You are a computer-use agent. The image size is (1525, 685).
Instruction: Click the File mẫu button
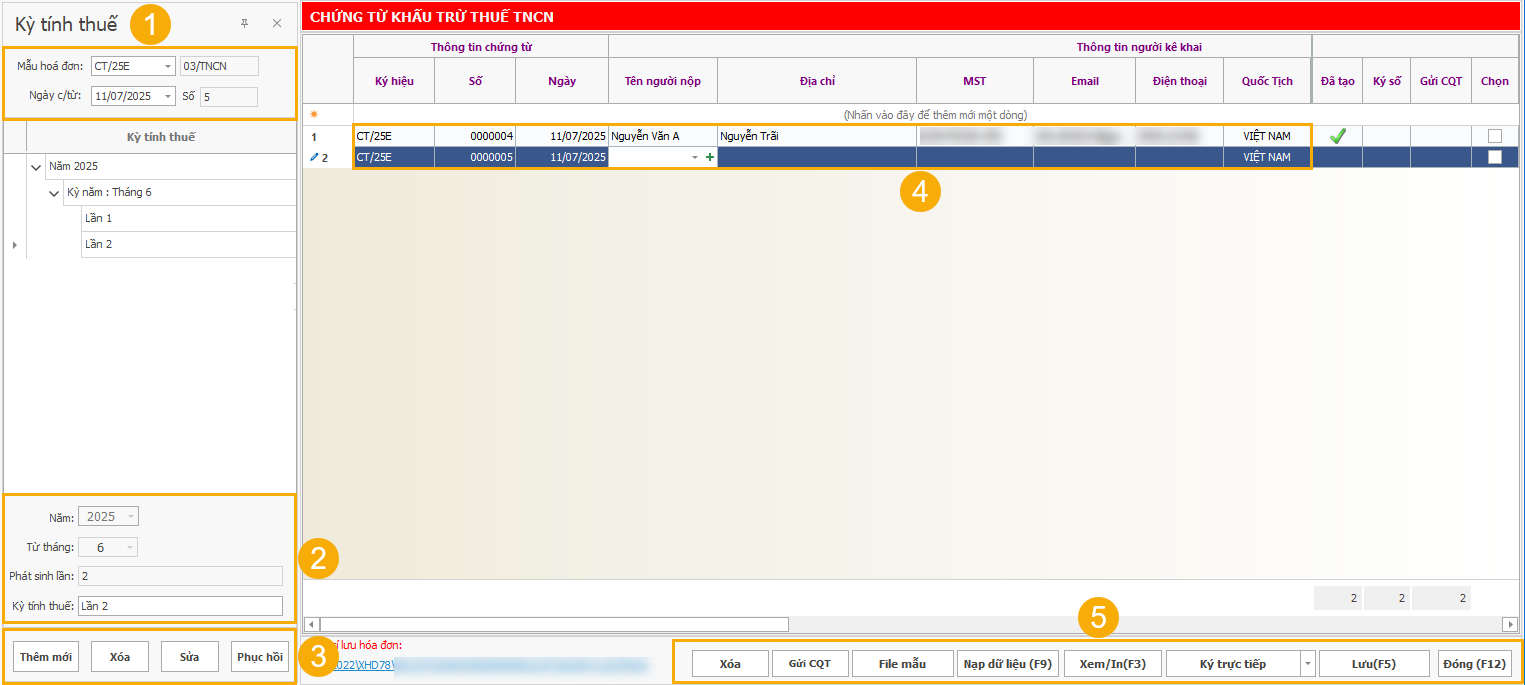point(903,664)
